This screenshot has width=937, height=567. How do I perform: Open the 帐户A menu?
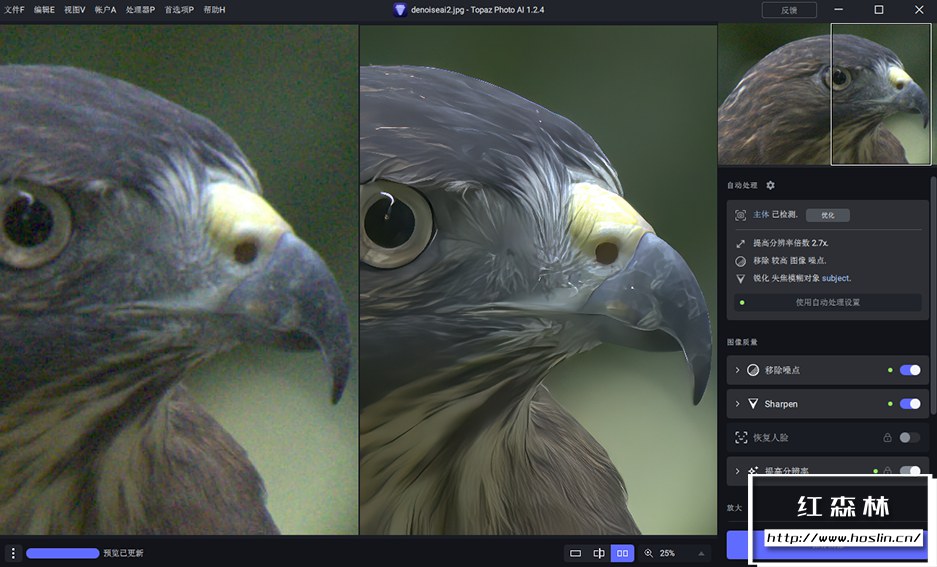[x=105, y=10]
